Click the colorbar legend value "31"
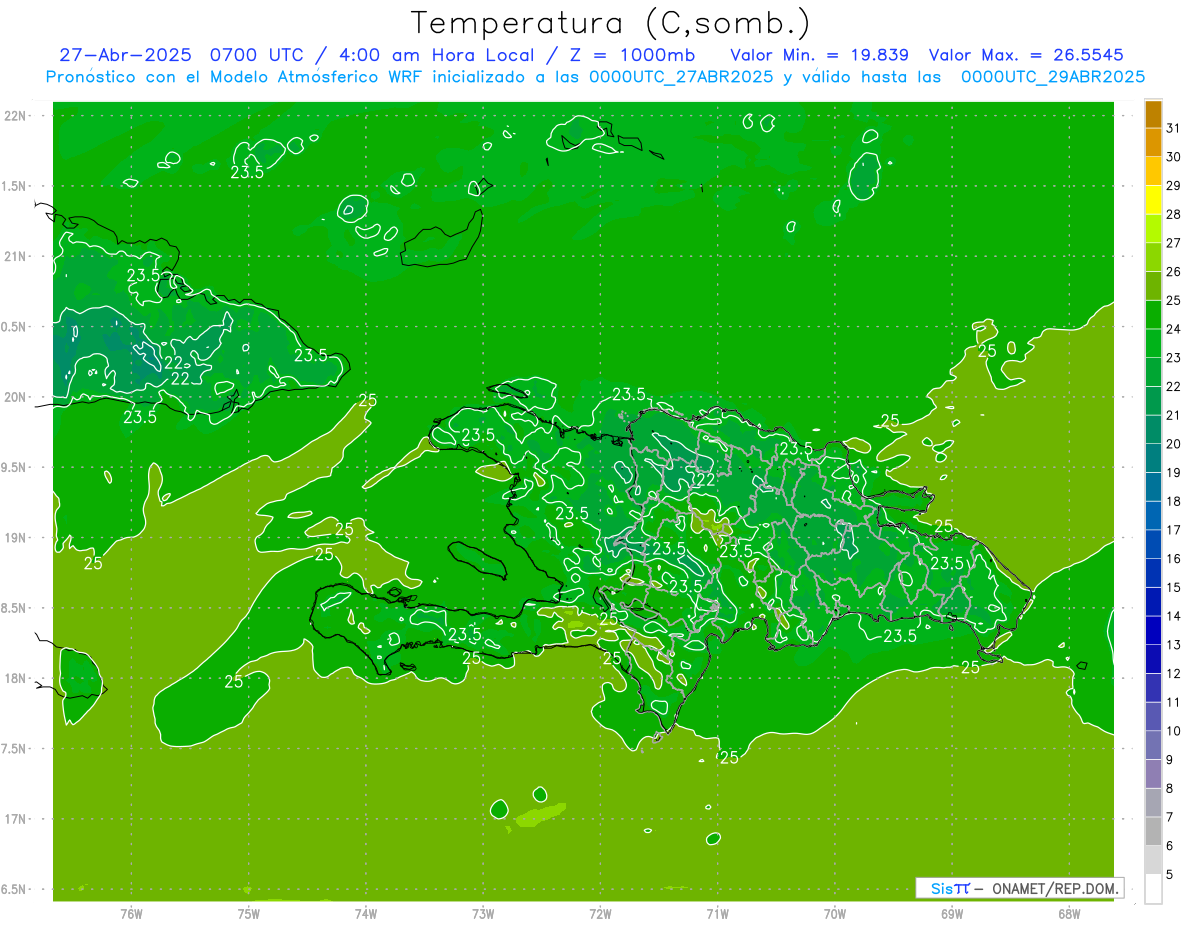 click(x=1174, y=128)
